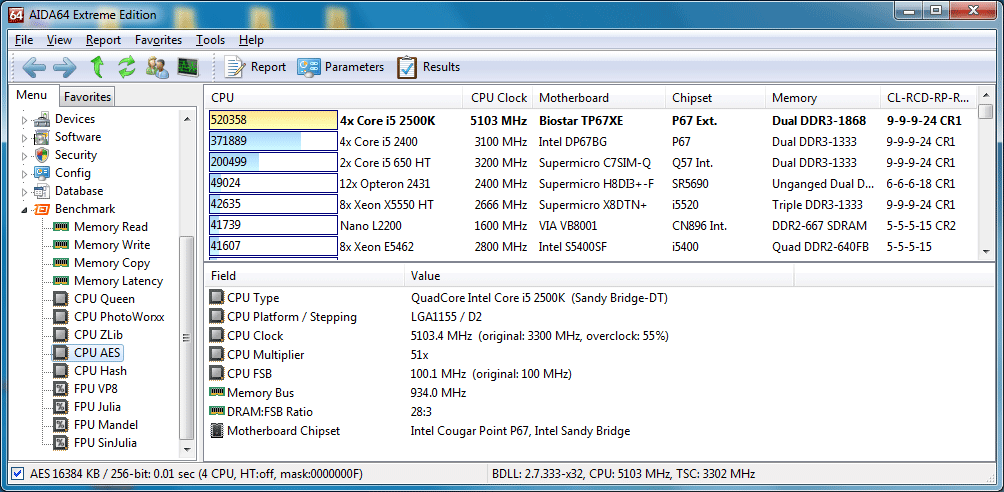Switch to the Favorites tab
Screen dimensions: 1004x492
pos(87,97)
